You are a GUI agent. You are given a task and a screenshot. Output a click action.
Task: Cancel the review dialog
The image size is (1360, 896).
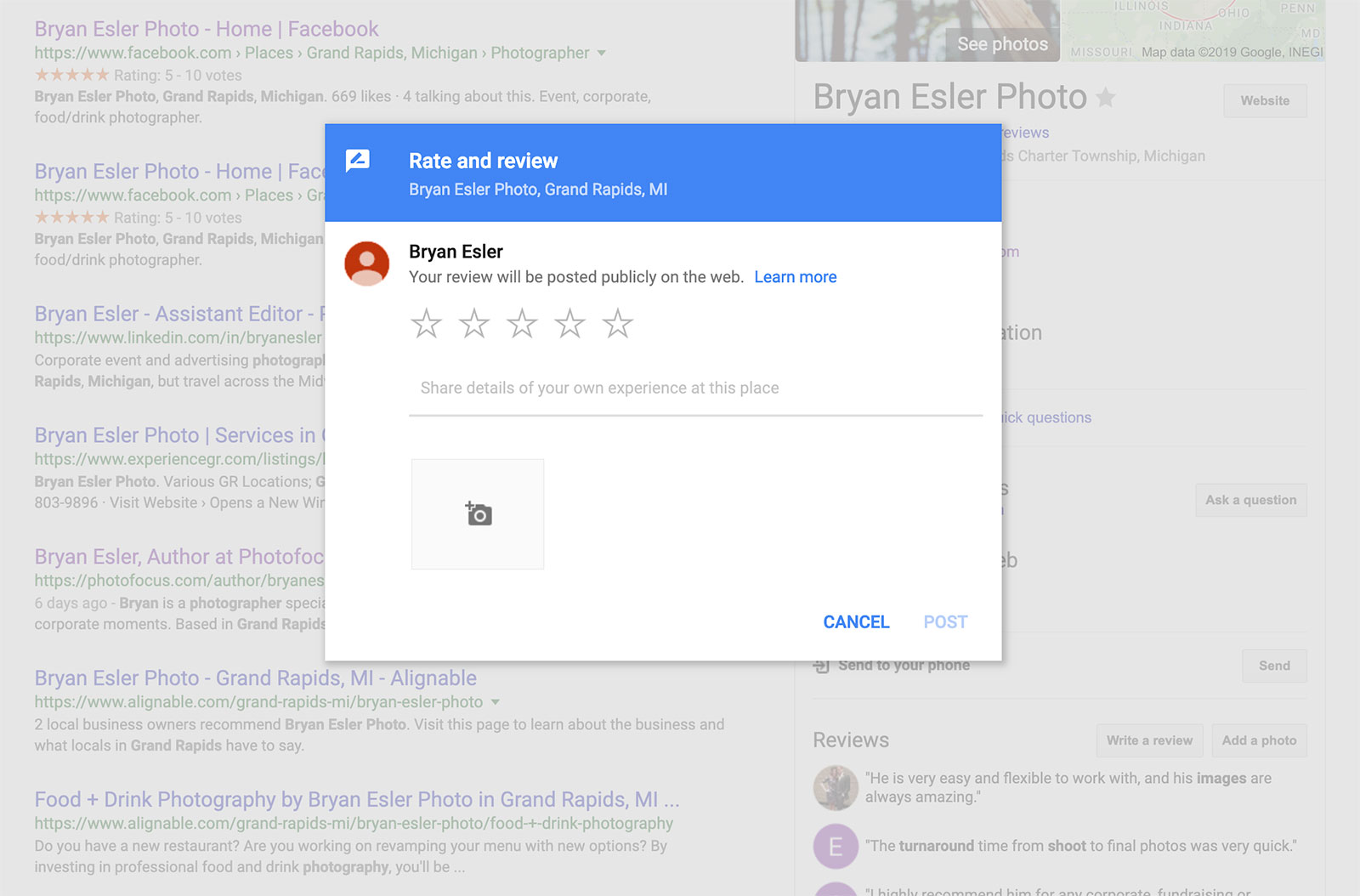[x=856, y=622]
